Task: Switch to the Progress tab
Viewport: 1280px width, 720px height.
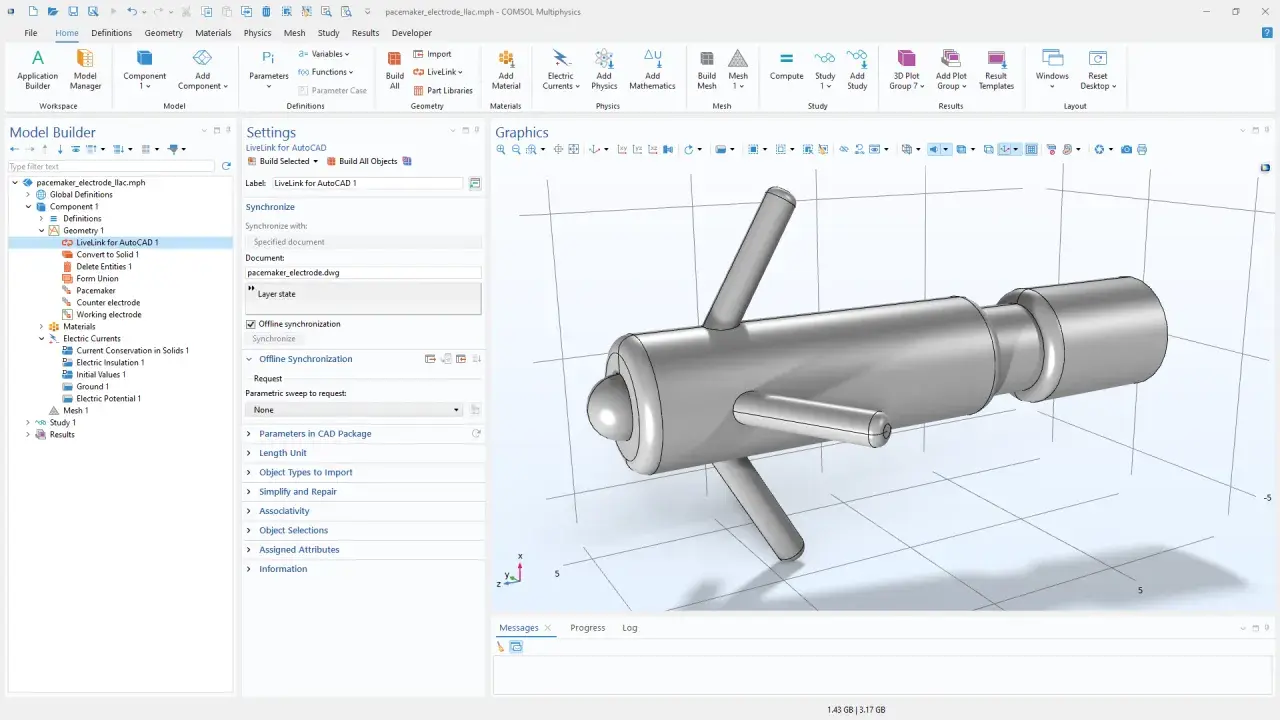Action: click(x=588, y=628)
